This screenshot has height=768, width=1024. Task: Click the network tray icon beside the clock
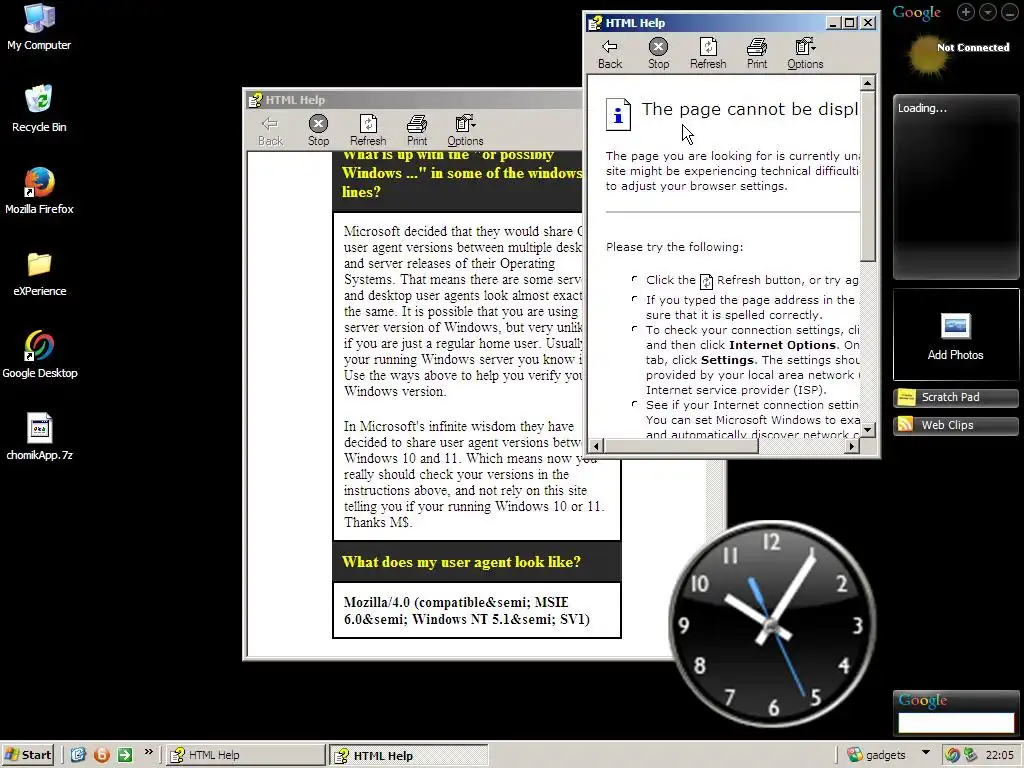(970, 755)
